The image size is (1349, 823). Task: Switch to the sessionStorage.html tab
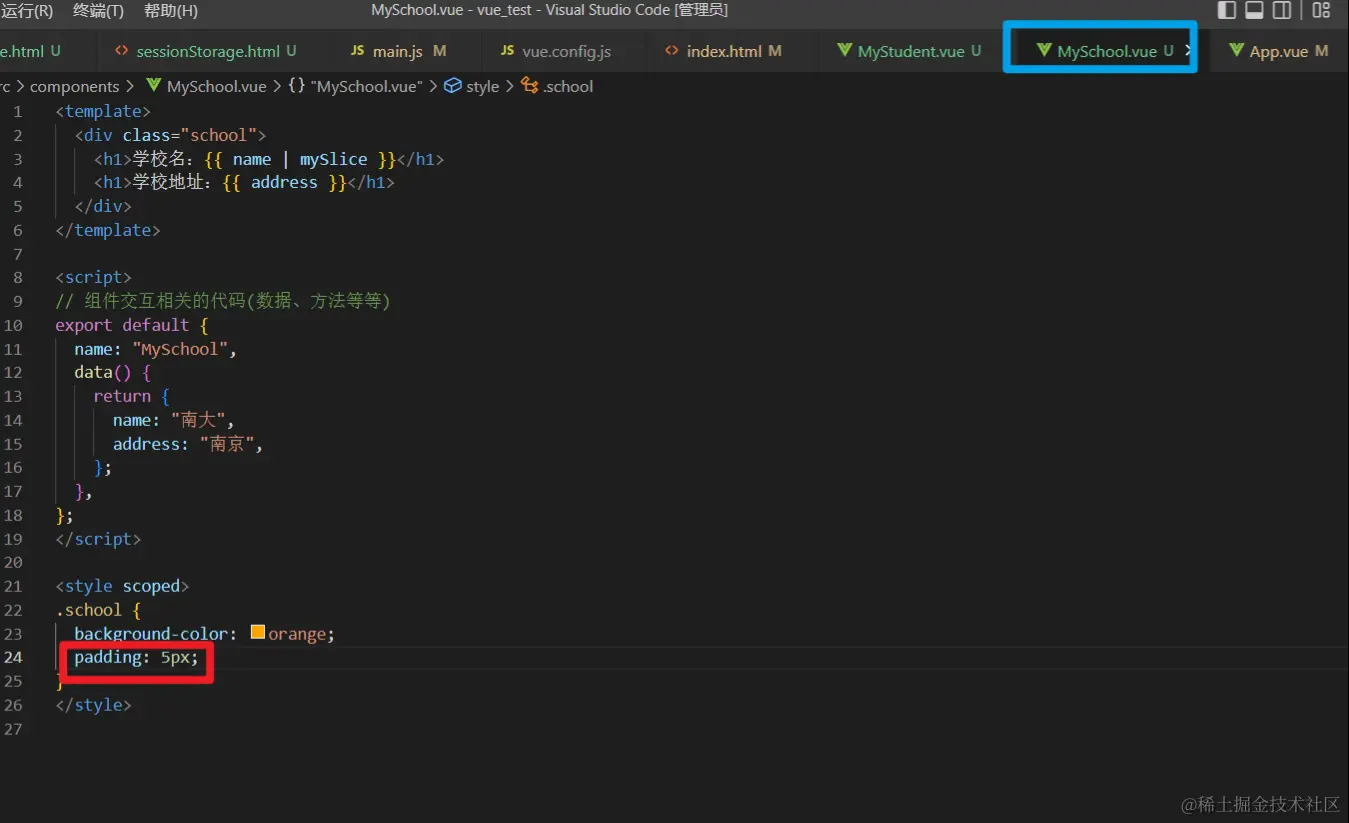[206, 51]
